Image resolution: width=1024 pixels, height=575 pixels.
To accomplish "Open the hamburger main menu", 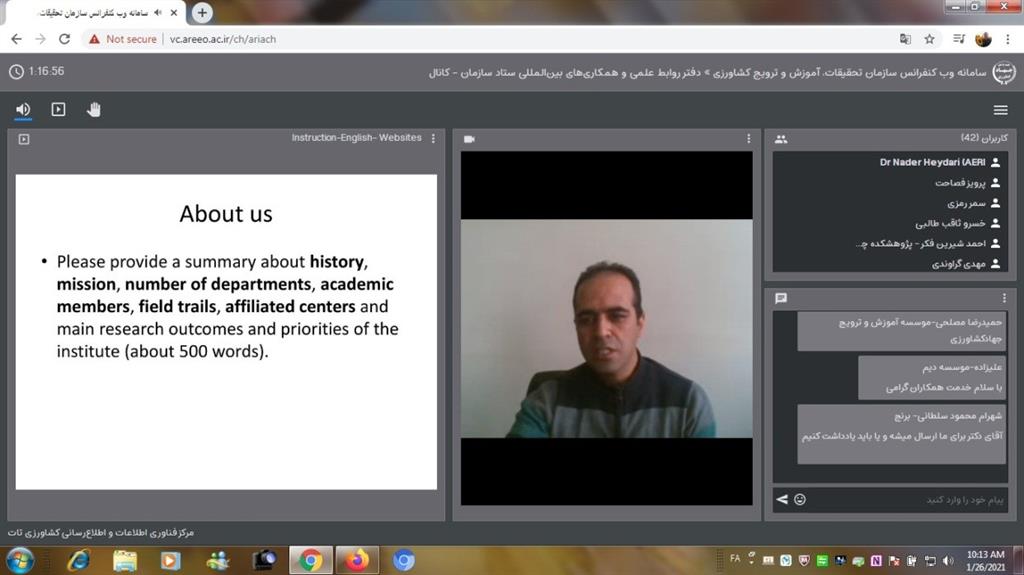I will (x=1000, y=110).
